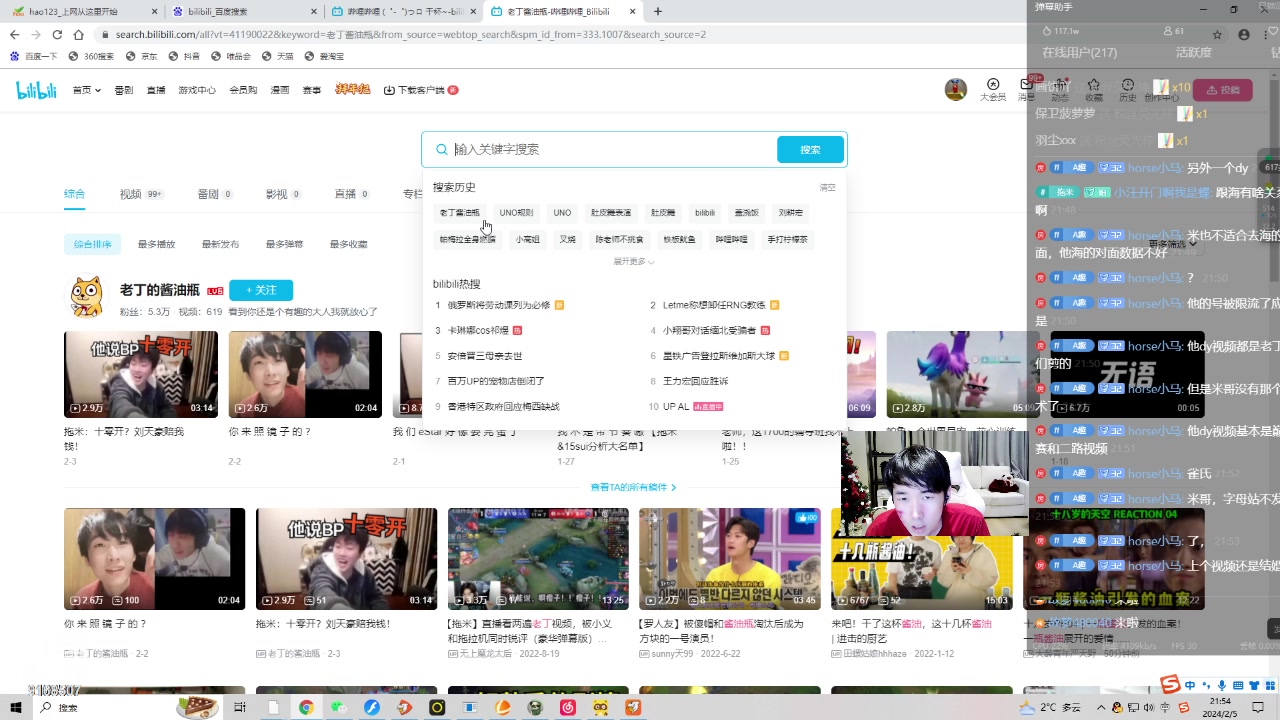
Task: Open video thumbnail 罗人友被傻帽和酱油瓶淘汰
Action: coord(730,559)
